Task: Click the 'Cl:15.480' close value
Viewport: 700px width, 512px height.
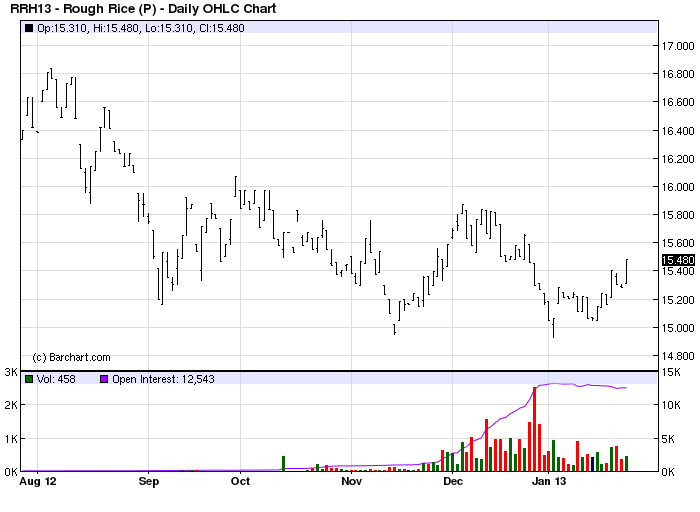Action: tap(221, 28)
